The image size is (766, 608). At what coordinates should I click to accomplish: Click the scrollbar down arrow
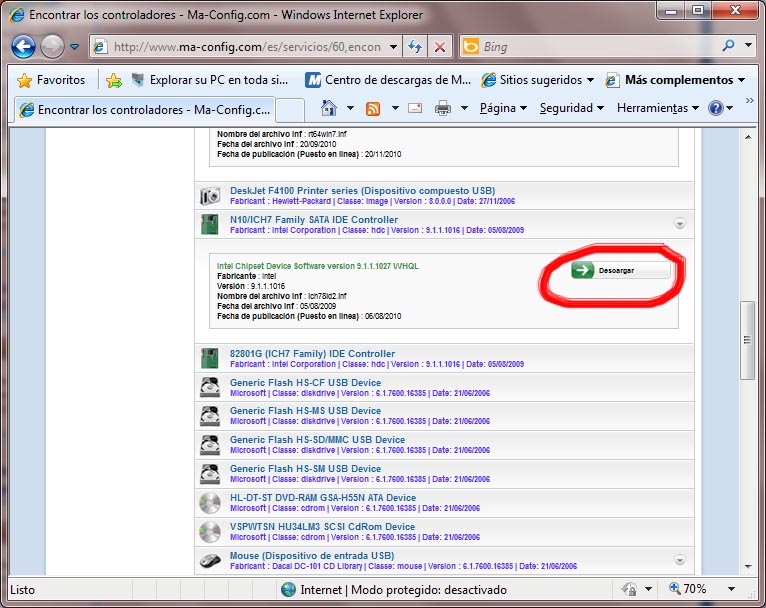748,567
